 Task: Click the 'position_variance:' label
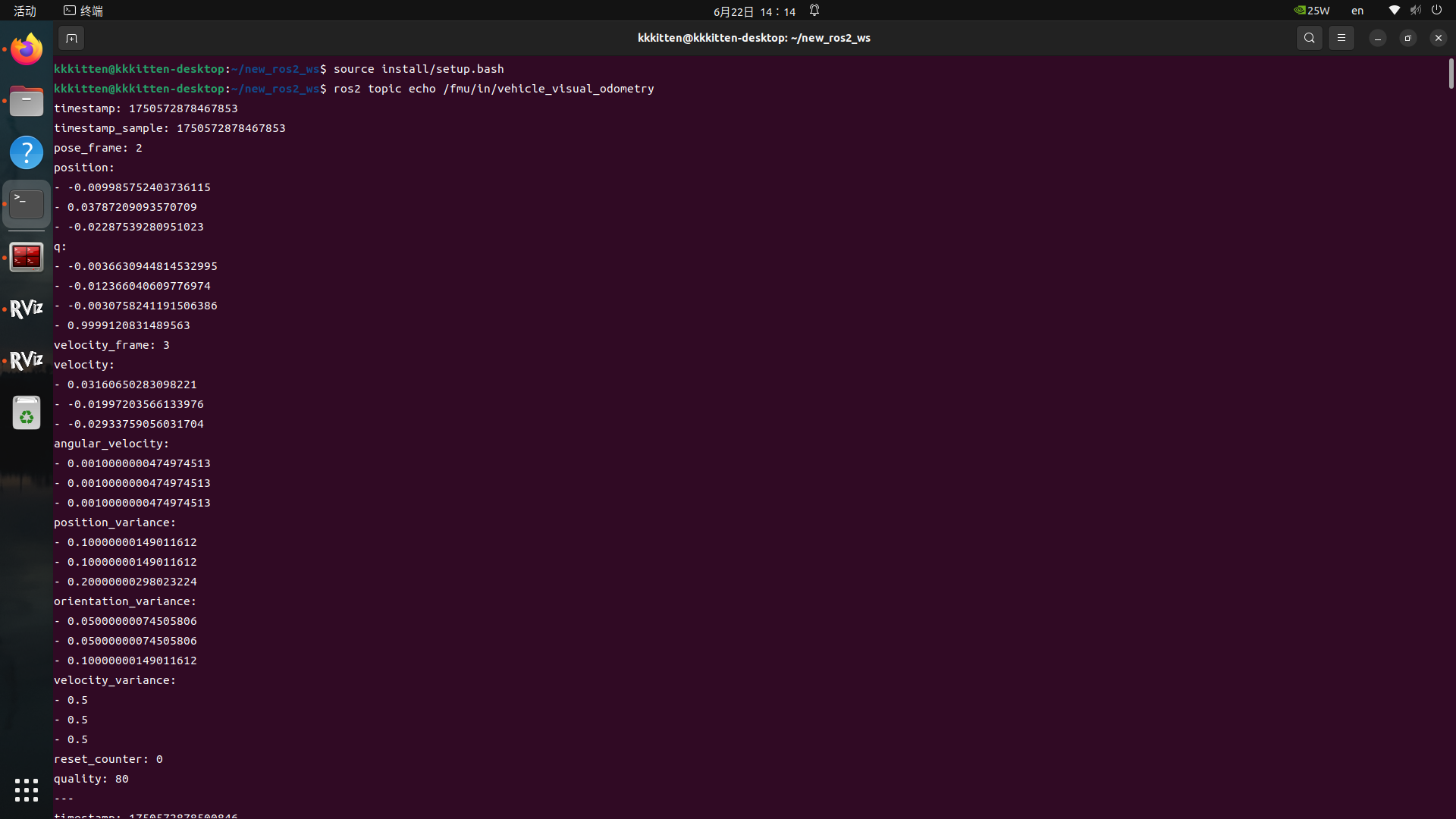tap(115, 522)
